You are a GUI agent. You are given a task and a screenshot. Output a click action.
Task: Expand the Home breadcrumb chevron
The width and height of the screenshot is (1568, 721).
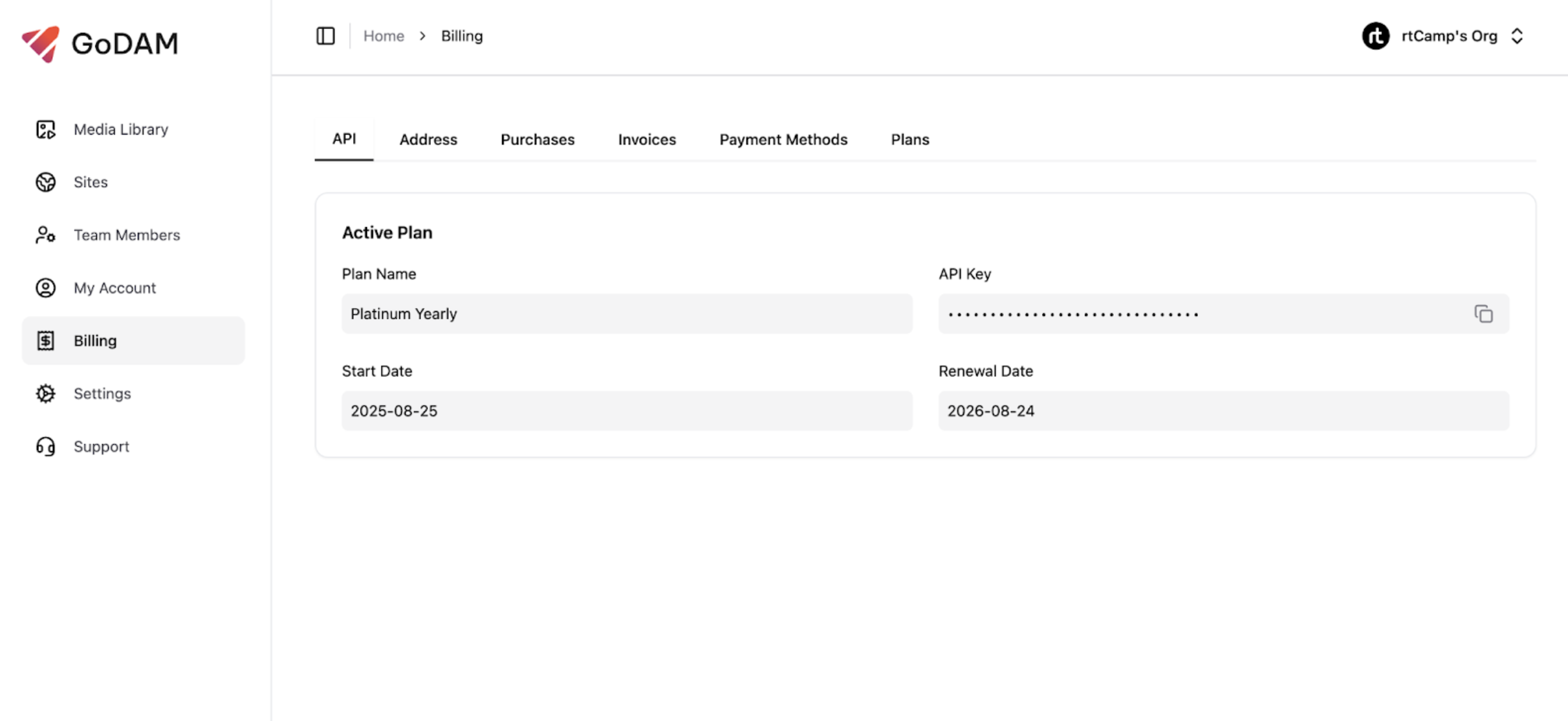click(422, 36)
